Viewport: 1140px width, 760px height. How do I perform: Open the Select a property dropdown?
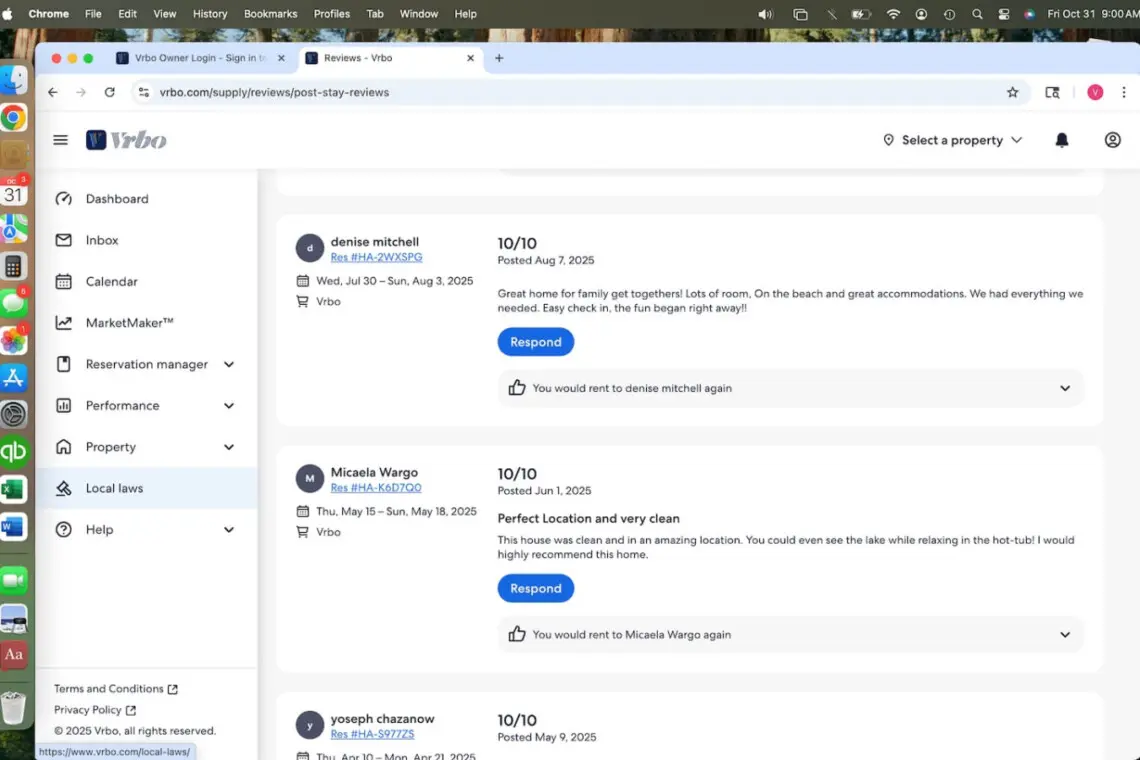[952, 140]
